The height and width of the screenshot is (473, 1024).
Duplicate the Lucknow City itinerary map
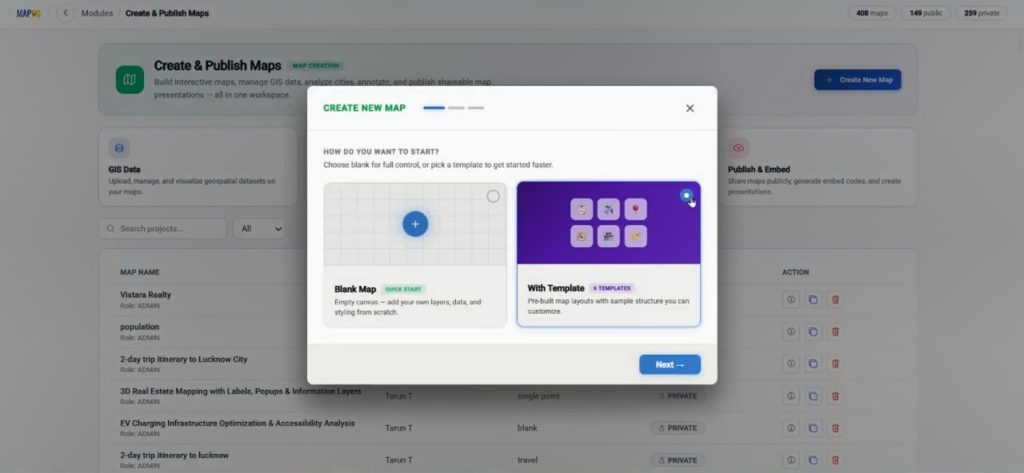click(x=813, y=364)
